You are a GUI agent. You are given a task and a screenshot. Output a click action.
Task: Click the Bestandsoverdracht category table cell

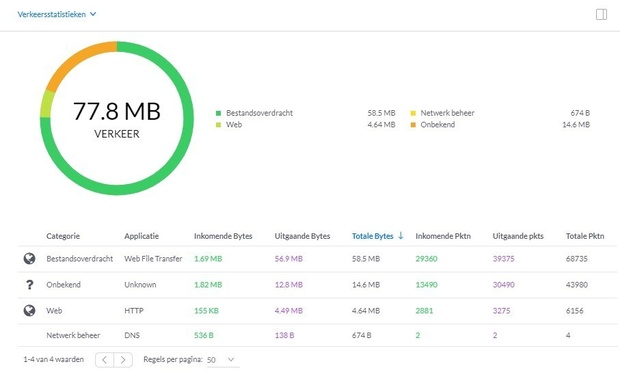point(79,259)
